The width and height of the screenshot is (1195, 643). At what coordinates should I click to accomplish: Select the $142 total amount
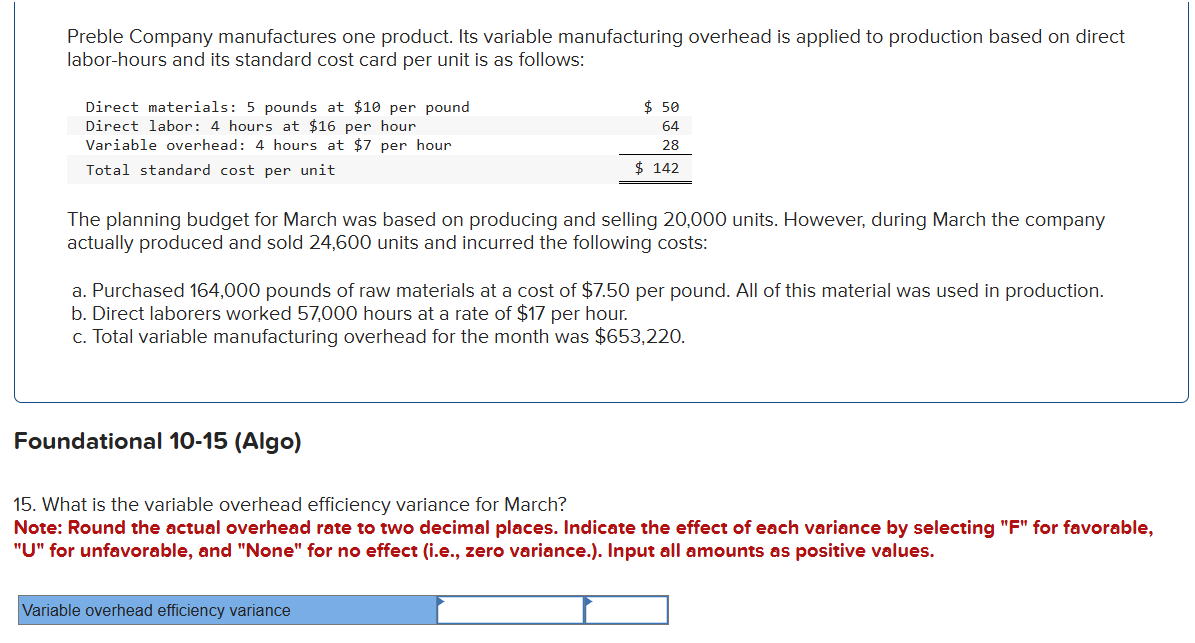click(656, 170)
